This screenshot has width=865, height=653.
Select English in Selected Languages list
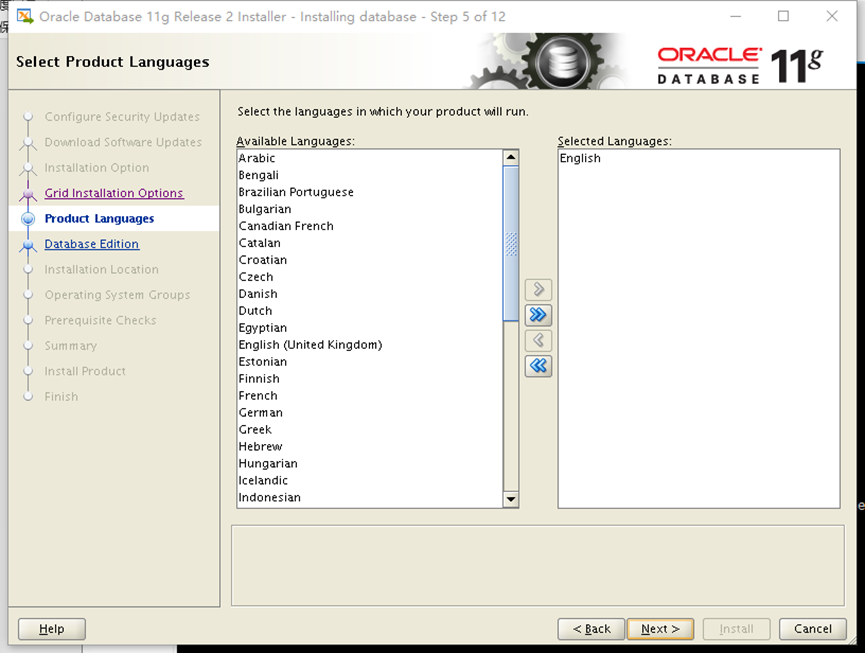coord(699,158)
